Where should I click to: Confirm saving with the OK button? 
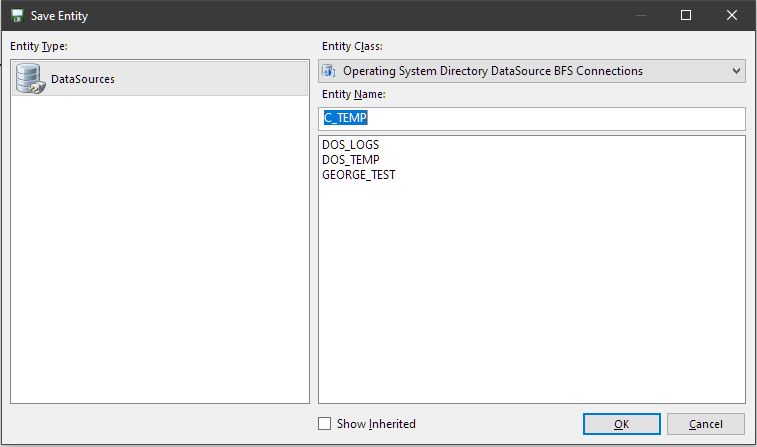621,424
